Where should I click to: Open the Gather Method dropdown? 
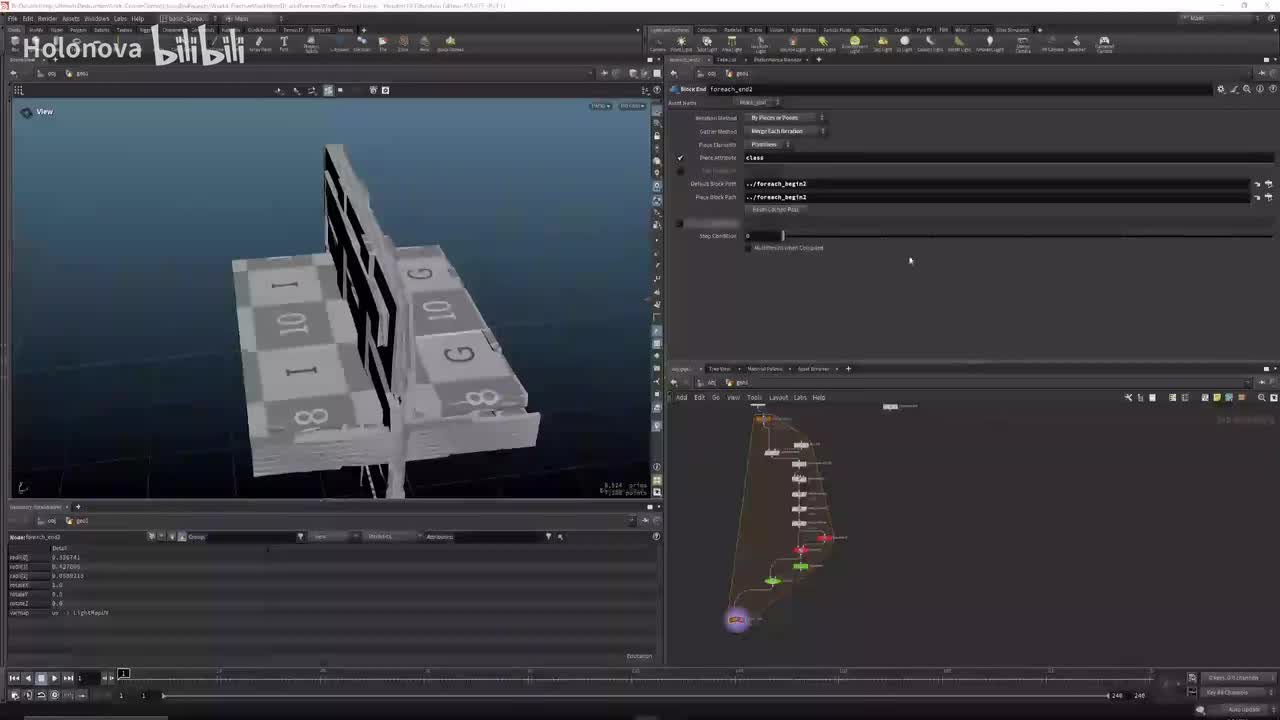pos(786,131)
